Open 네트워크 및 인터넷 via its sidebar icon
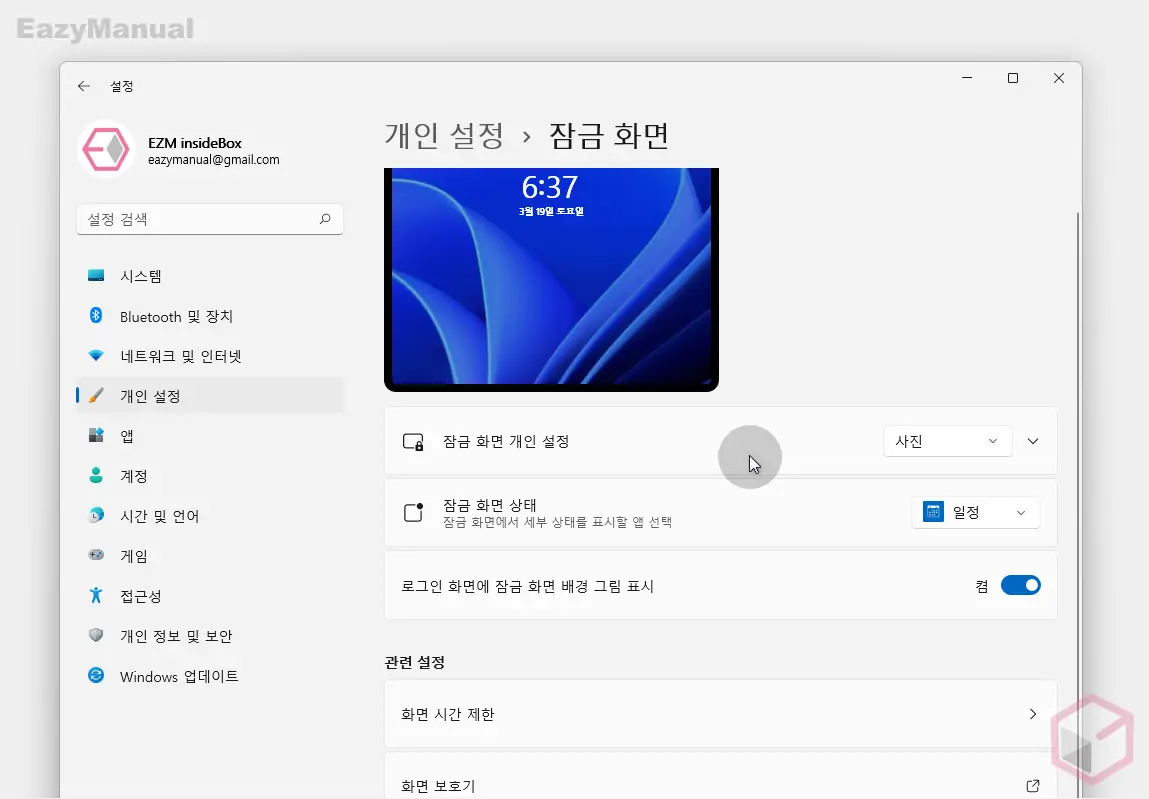 [x=96, y=355]
